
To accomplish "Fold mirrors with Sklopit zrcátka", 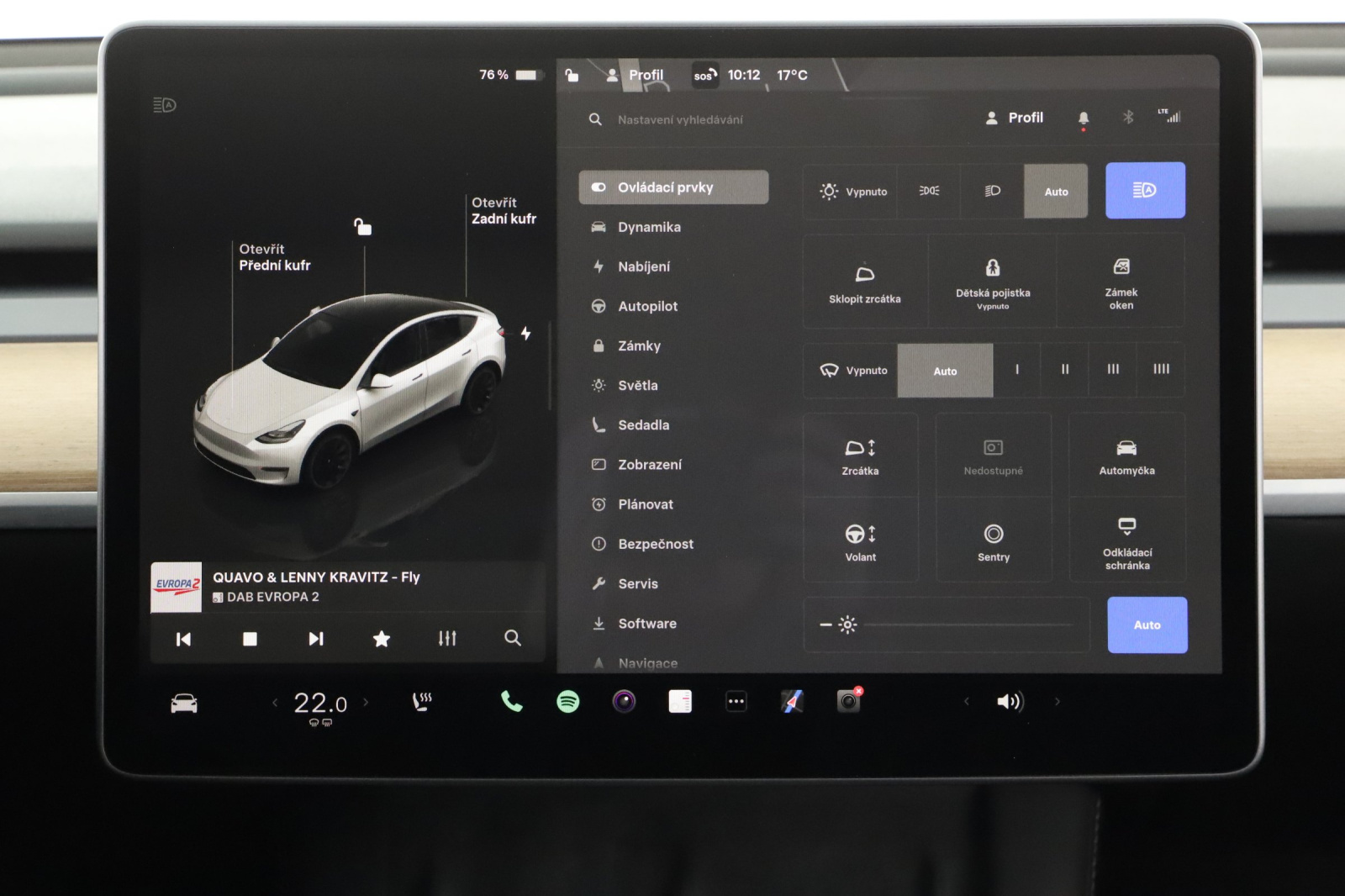I will (864, 283).
